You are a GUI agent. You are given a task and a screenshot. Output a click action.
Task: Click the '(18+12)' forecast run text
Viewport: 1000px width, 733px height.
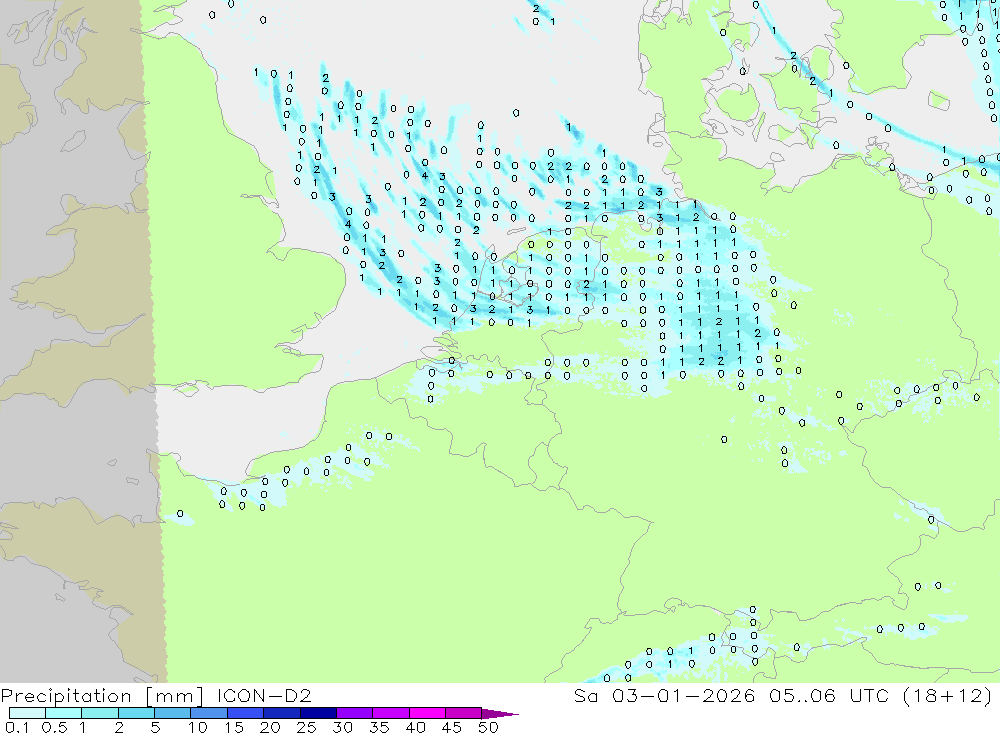click(948, 695)
